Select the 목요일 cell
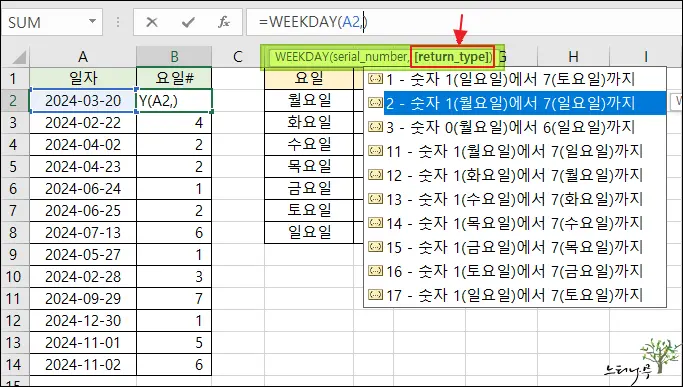This screenshot has width=683, height=387. tap(309, 166)
